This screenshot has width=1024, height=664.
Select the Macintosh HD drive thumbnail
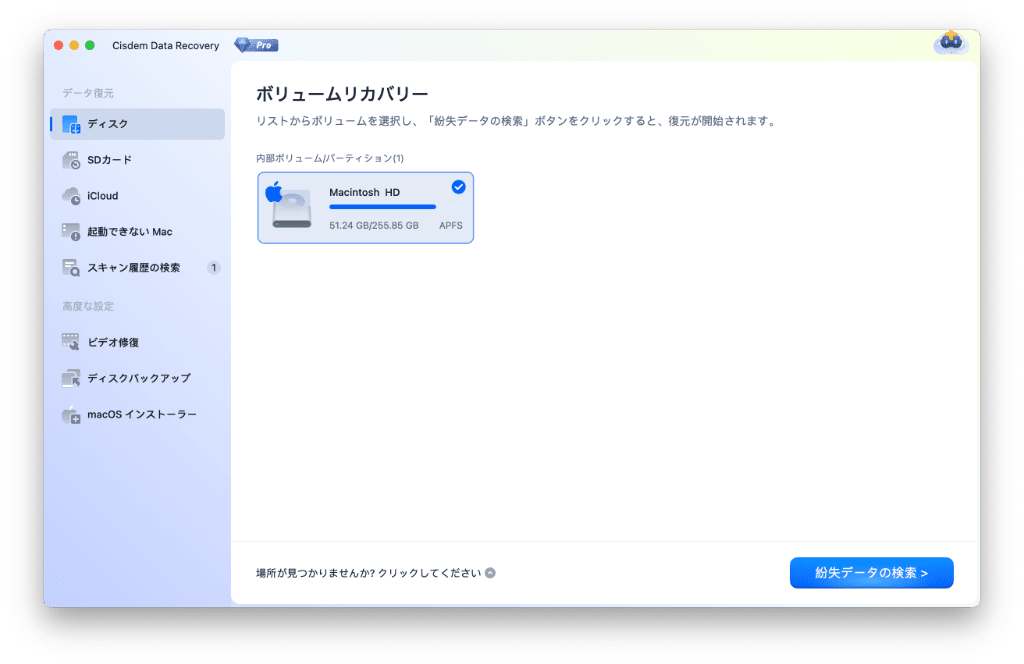click(x=290, y=207)
